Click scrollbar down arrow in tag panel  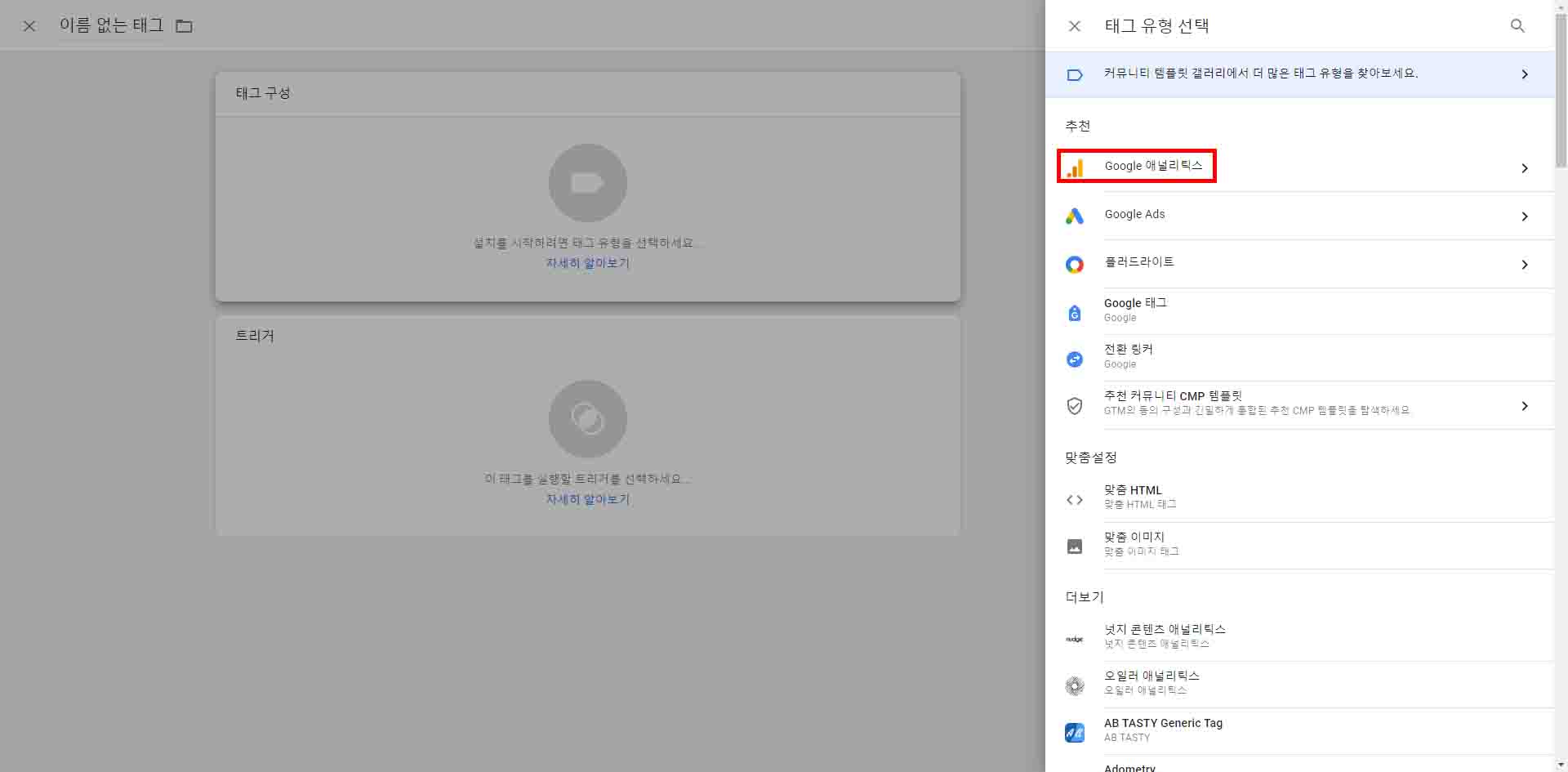point(1561,765)
